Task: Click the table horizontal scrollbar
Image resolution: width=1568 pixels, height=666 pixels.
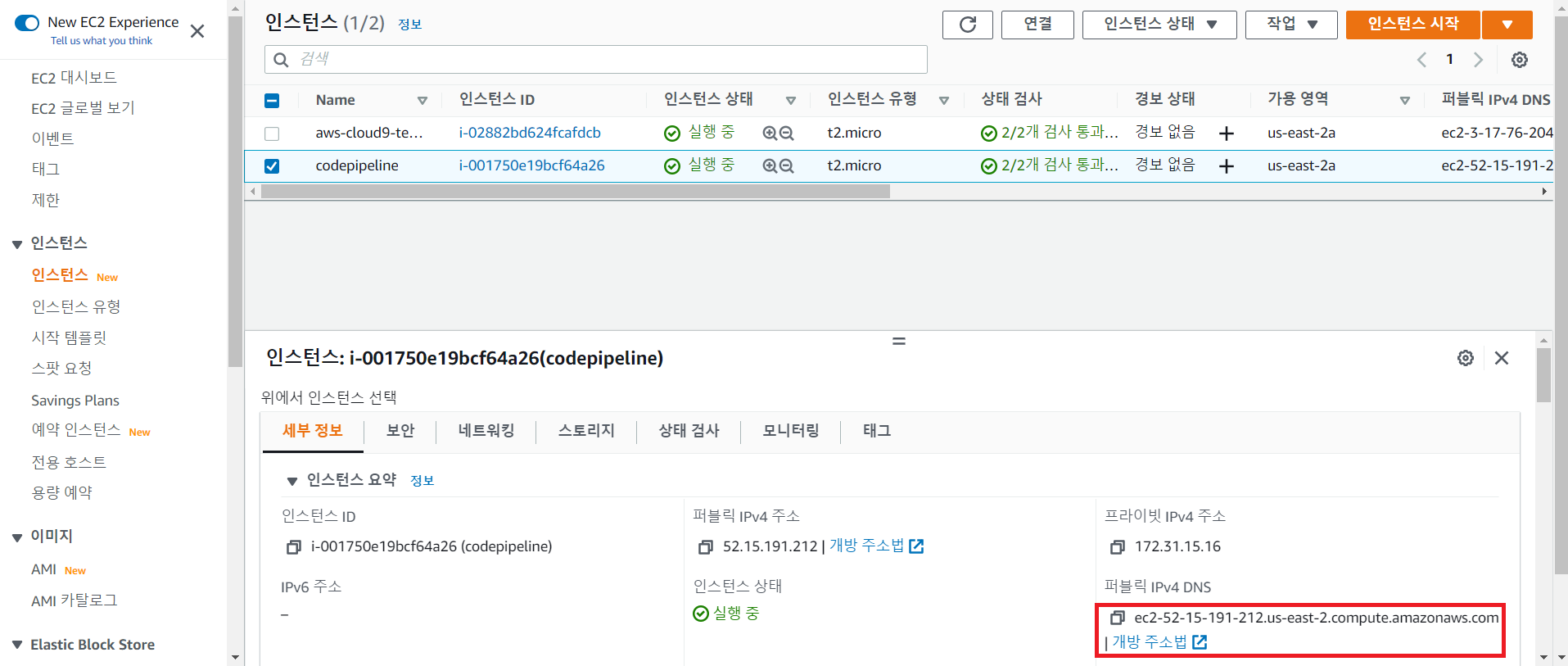Action: tap(575, 192)
